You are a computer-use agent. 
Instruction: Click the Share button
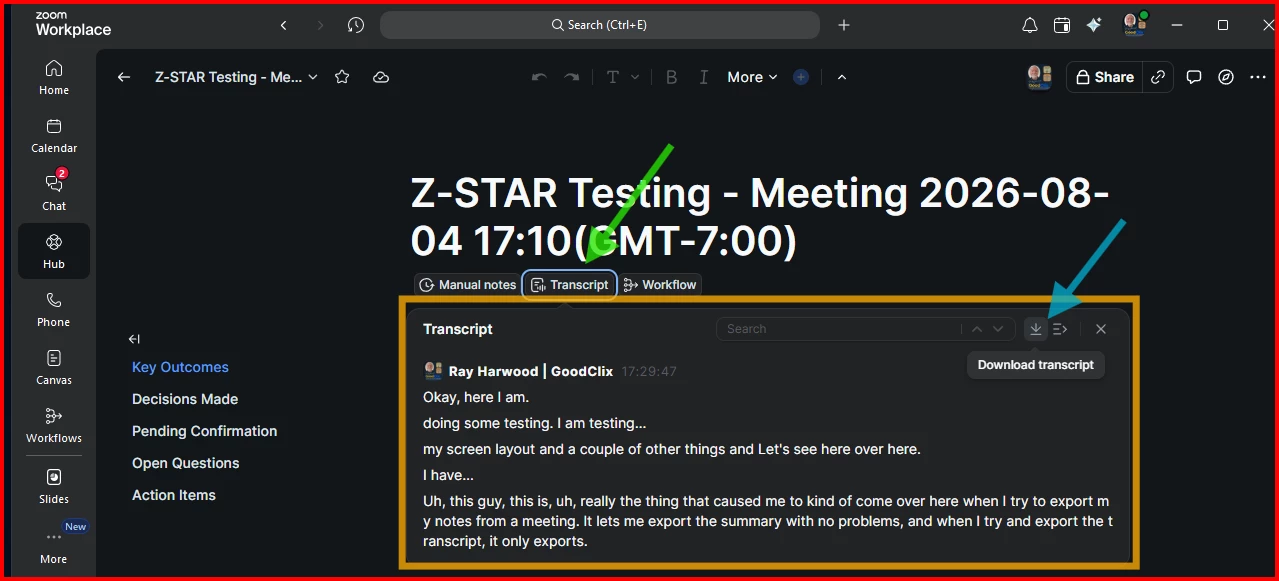point(1104,77)
